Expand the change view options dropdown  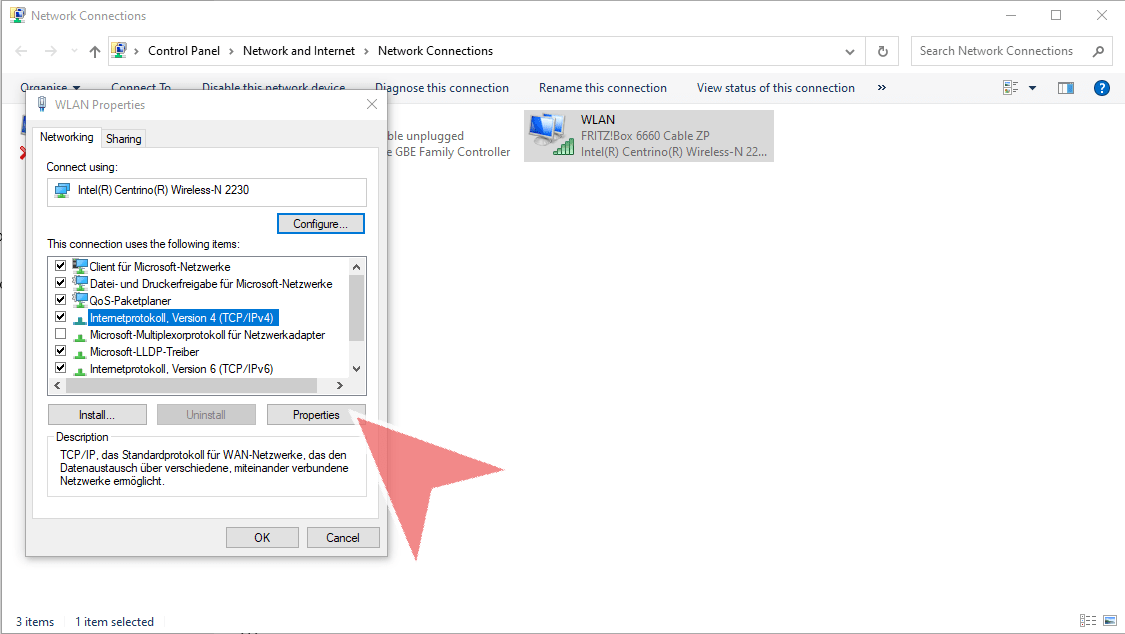click(x=1032, y=88)
